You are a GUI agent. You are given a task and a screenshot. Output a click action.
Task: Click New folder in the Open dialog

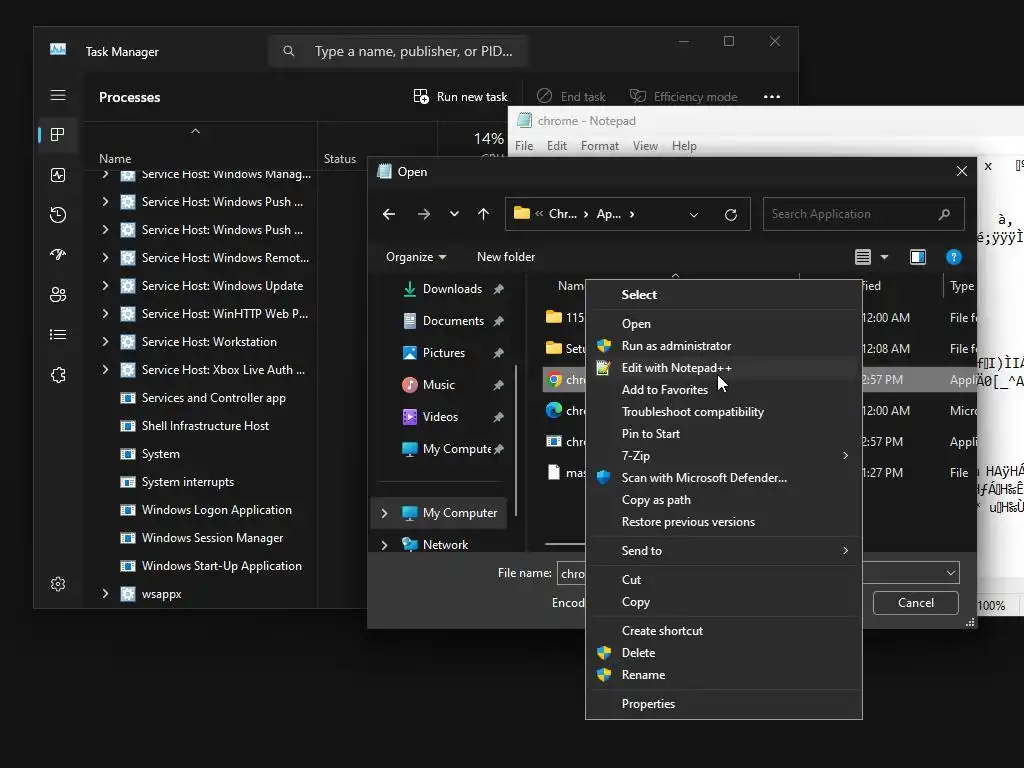coord(505,257)
